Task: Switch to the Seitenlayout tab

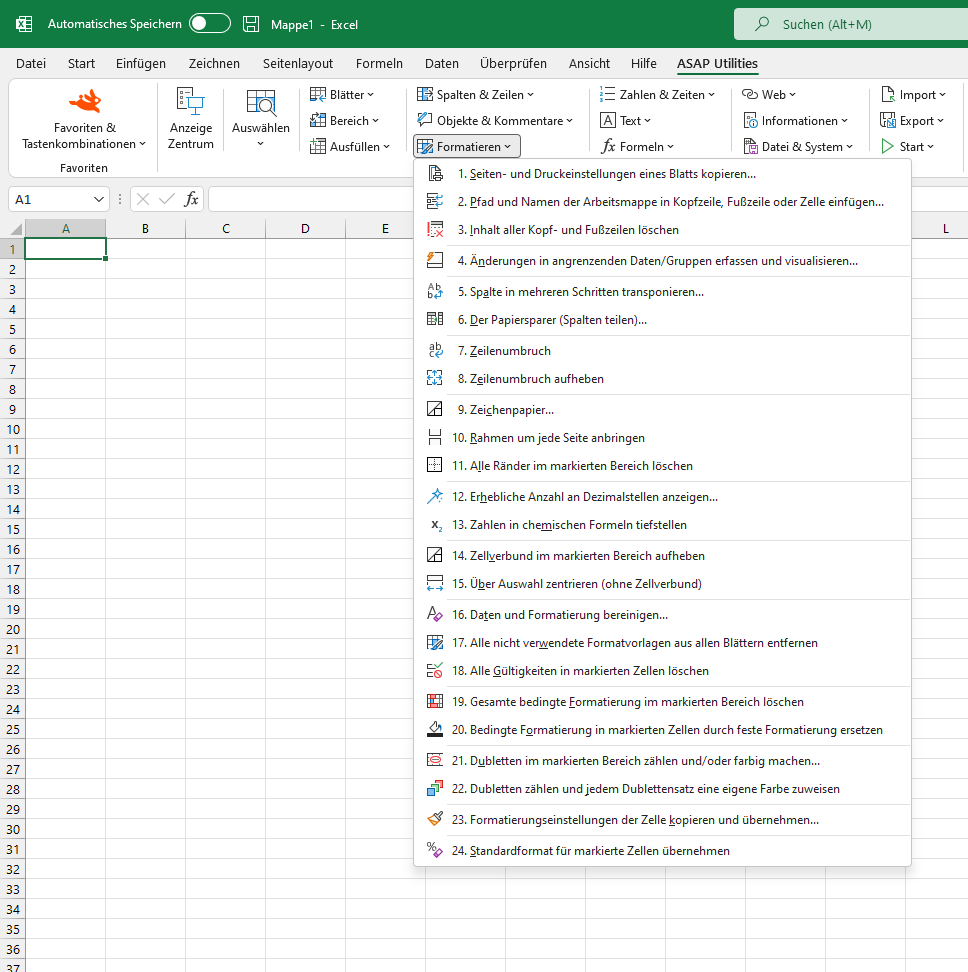Action: (297, 63)
